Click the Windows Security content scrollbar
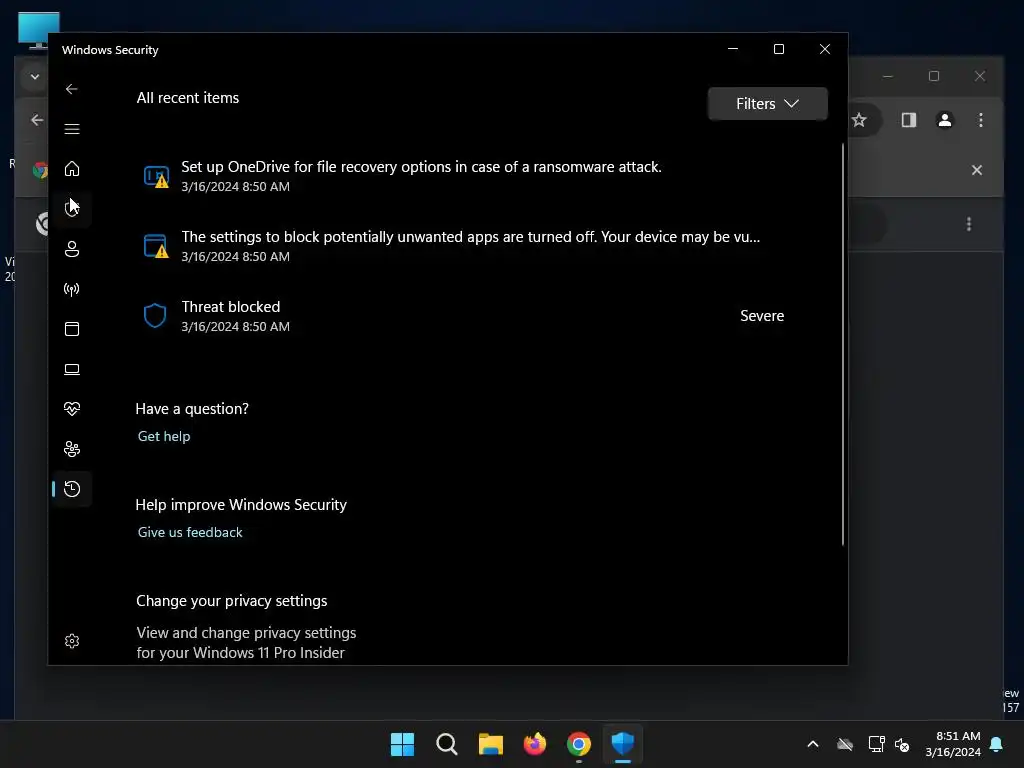This screenshot has height=768, width=1024. [x=842, y=344]
